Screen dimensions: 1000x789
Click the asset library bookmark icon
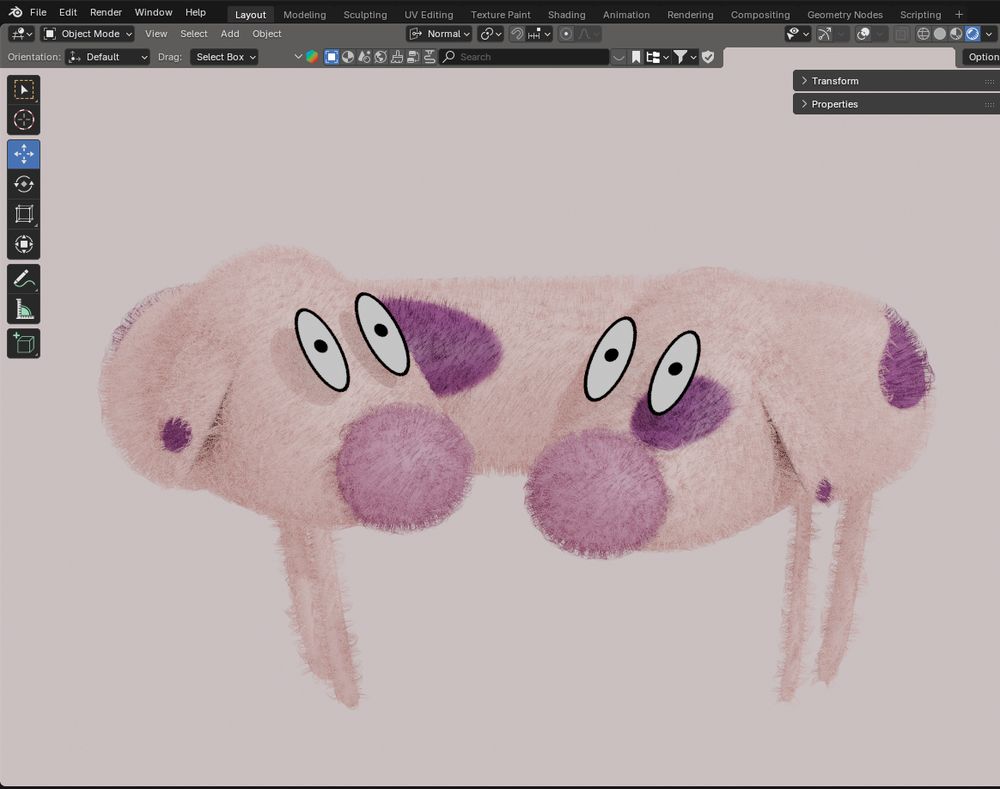coord(636,57)
